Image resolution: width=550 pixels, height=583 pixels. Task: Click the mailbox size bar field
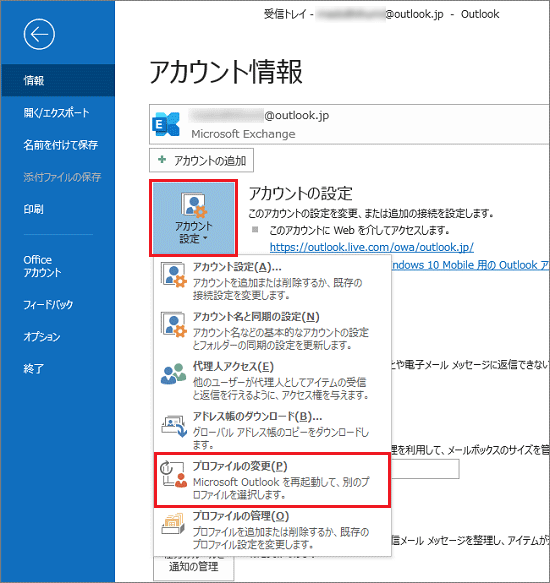(425, 469)
